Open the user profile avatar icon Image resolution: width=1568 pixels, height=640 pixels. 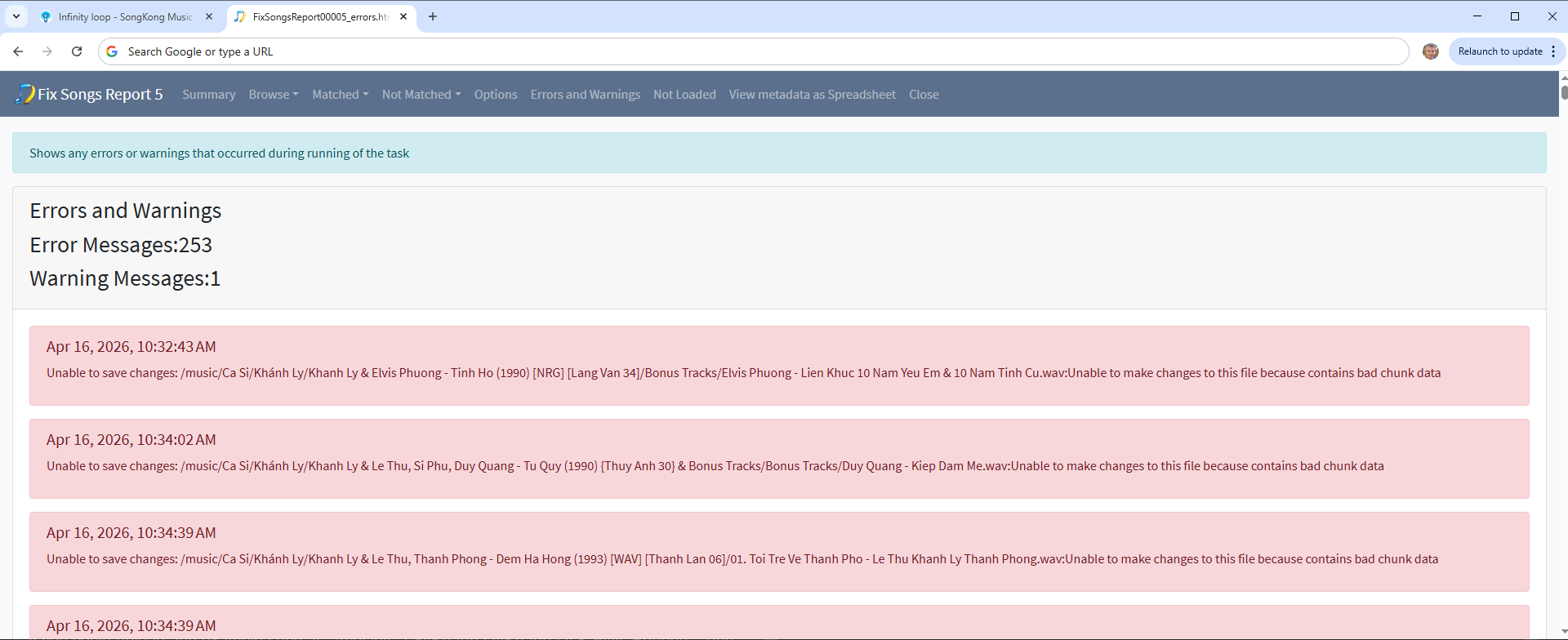point(1430,51)
